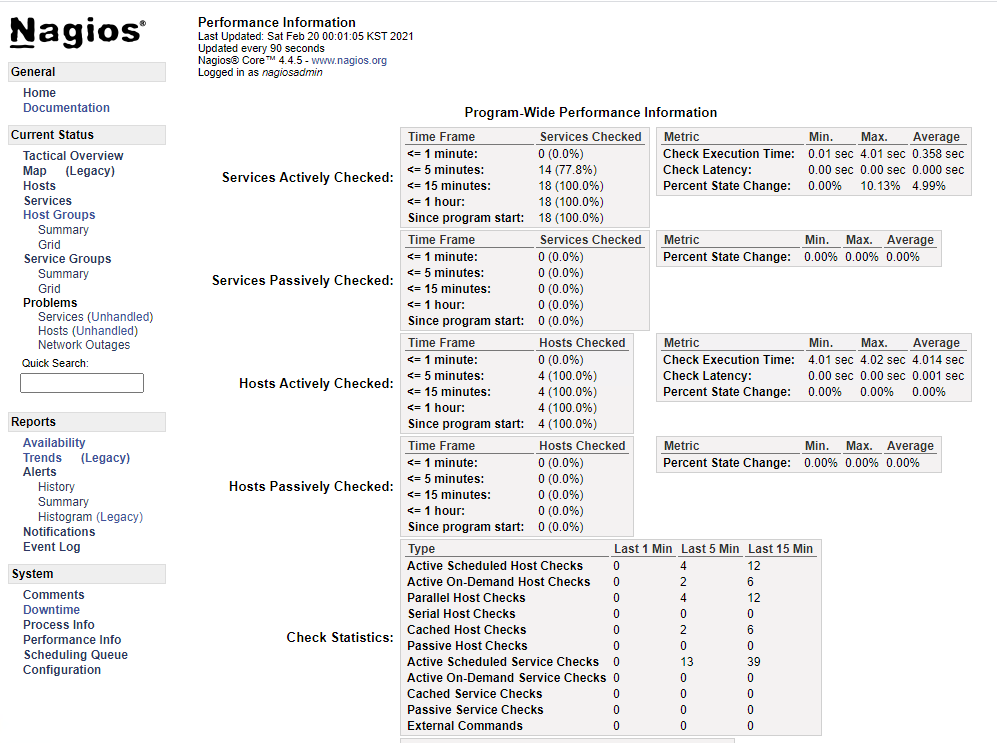Open the Configuration page
The image size is (997, 743).
(x=62, y=670)
